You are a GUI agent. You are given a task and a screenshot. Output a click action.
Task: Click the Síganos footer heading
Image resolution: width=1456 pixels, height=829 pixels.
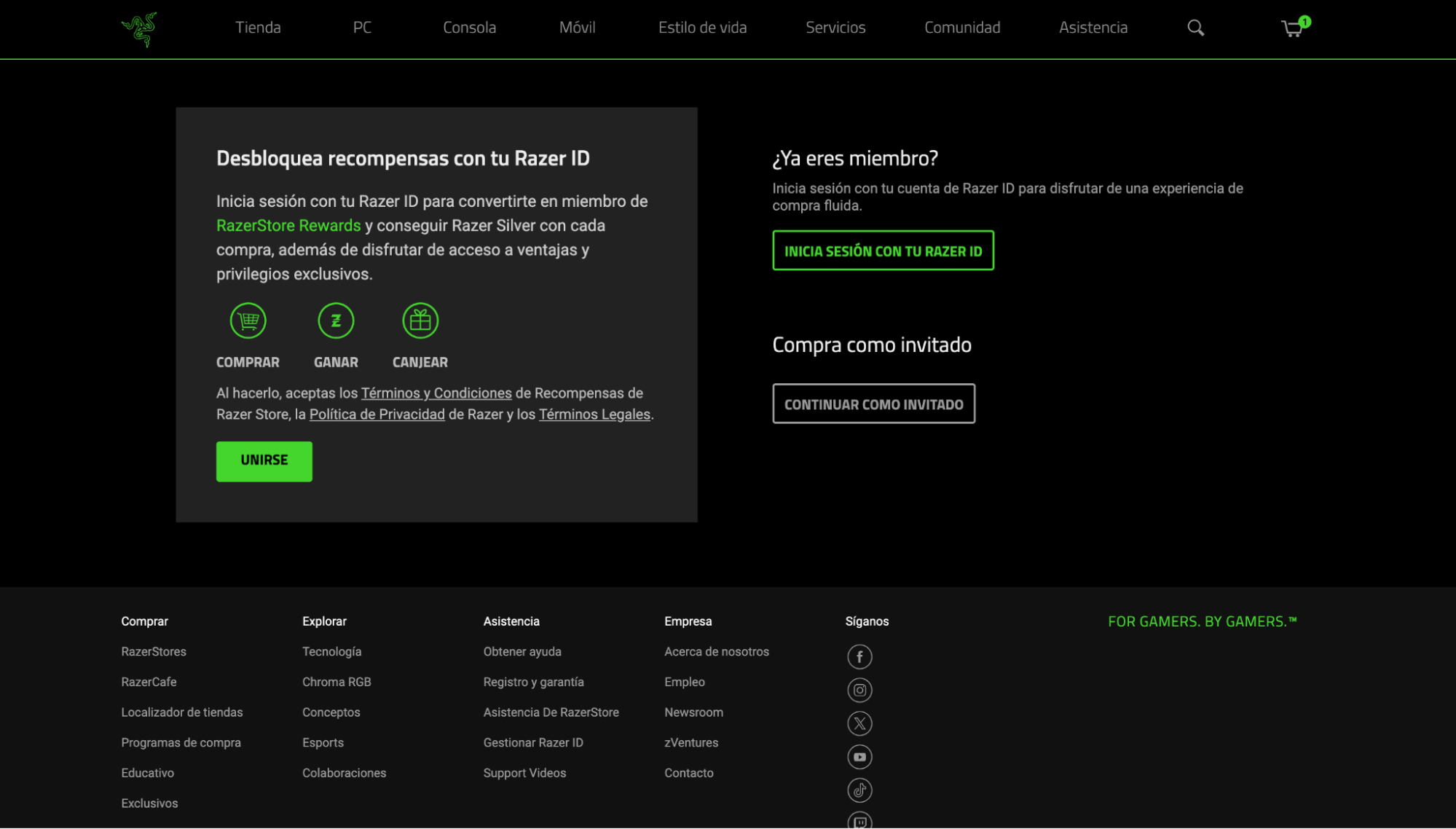867,621
